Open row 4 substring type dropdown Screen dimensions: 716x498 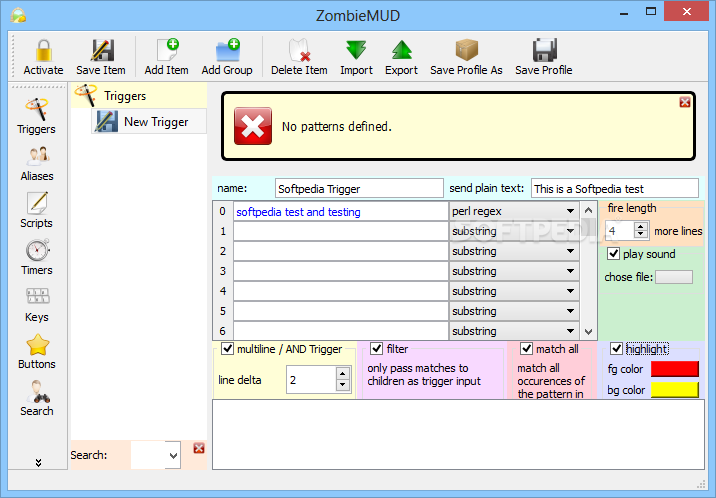click(514, 291)
